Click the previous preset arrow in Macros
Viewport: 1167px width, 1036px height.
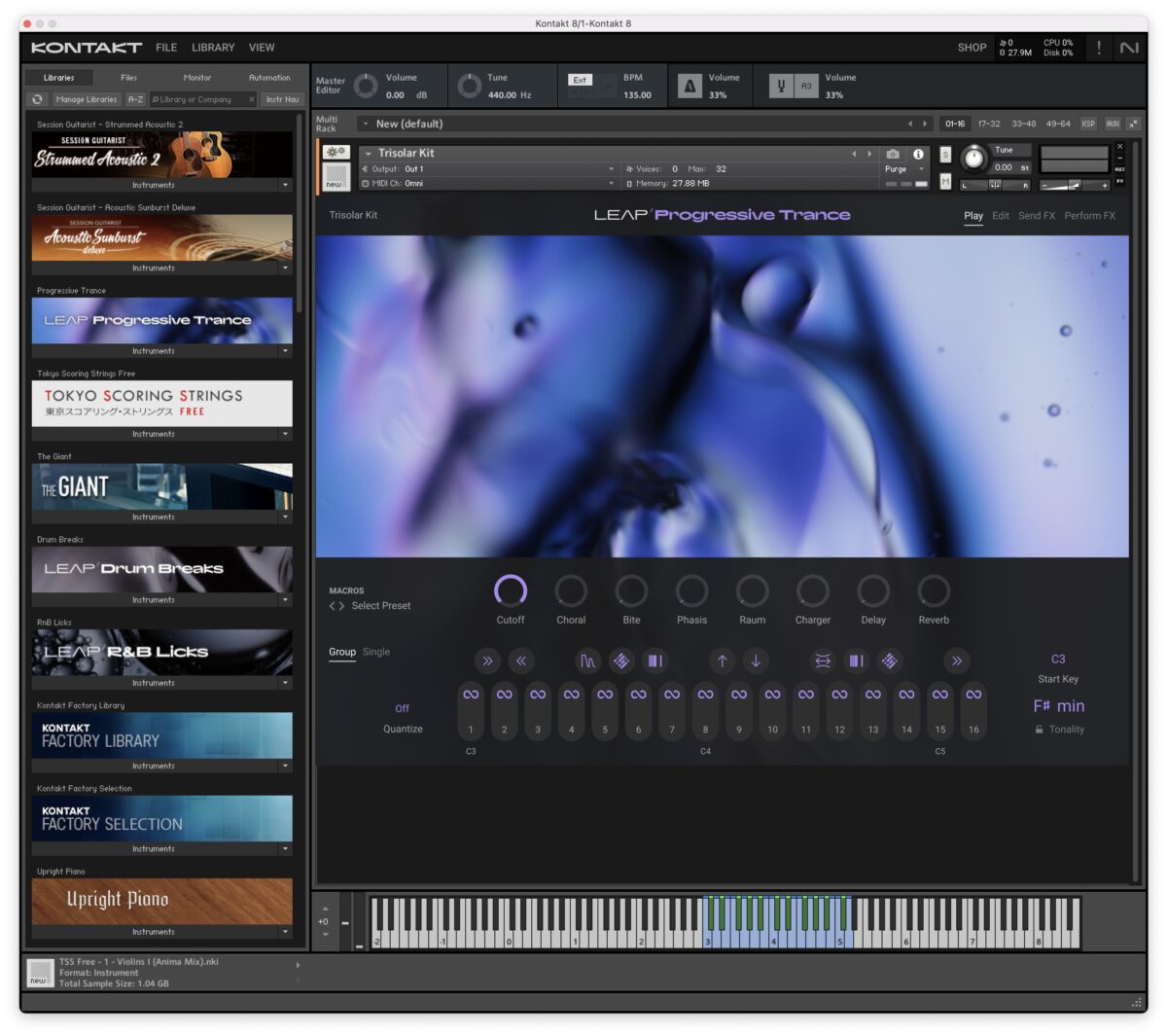coord(332,606)
